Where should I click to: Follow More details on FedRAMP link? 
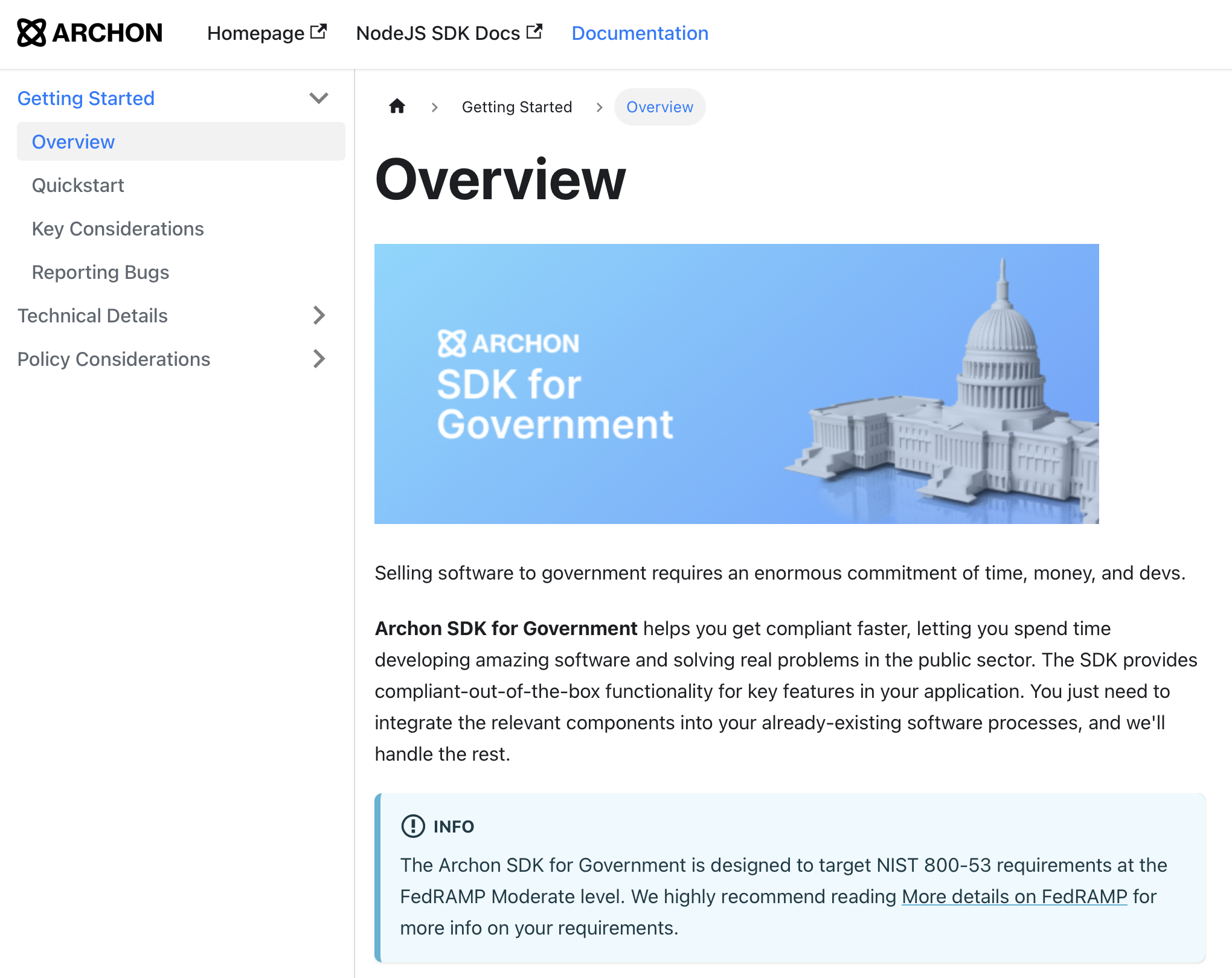click(x=1014, y=897)
